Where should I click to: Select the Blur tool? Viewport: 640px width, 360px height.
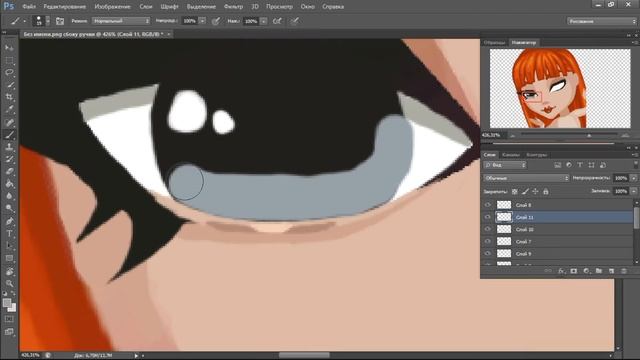(x=9, y=196)
